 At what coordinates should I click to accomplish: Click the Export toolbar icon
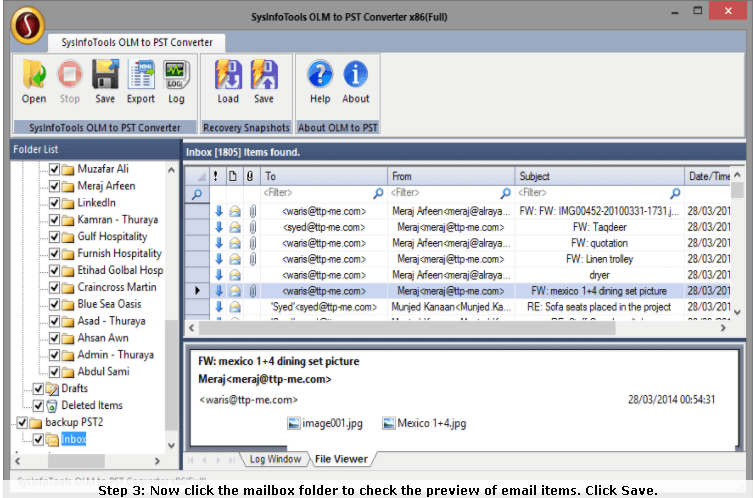tap(141, 74)
